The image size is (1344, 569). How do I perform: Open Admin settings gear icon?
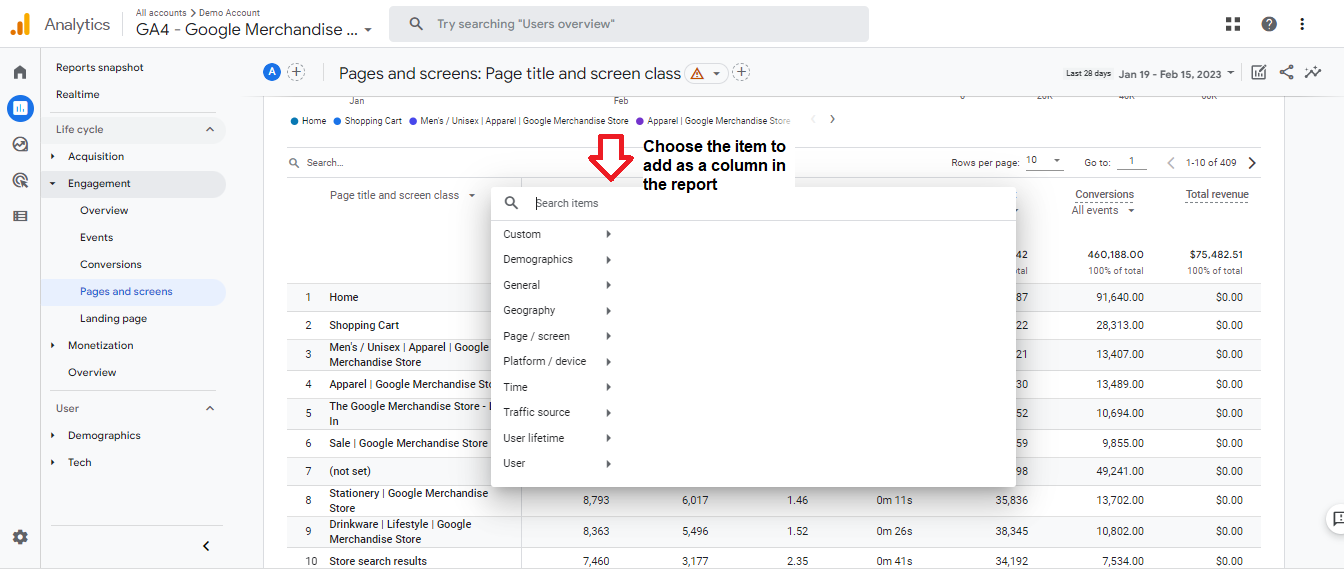(x=20, y=537)
